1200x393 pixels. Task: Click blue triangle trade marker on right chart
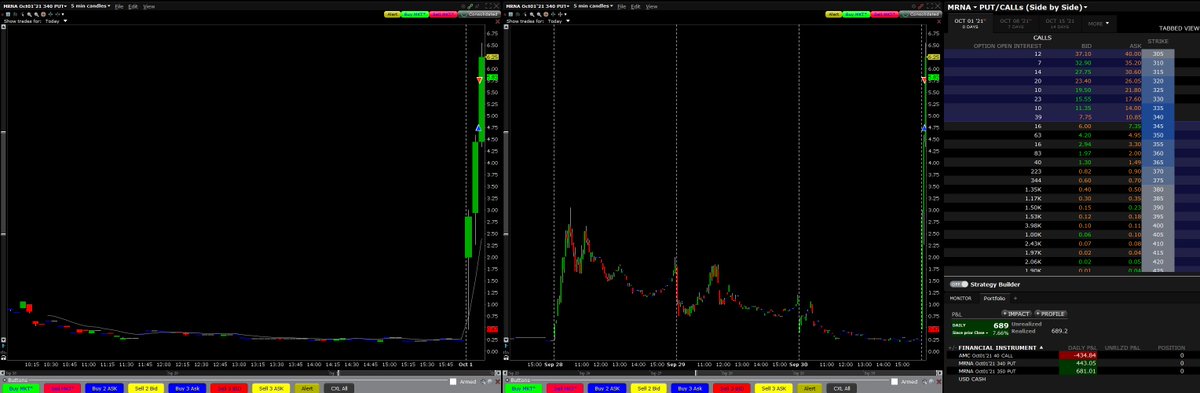[923, 129]
